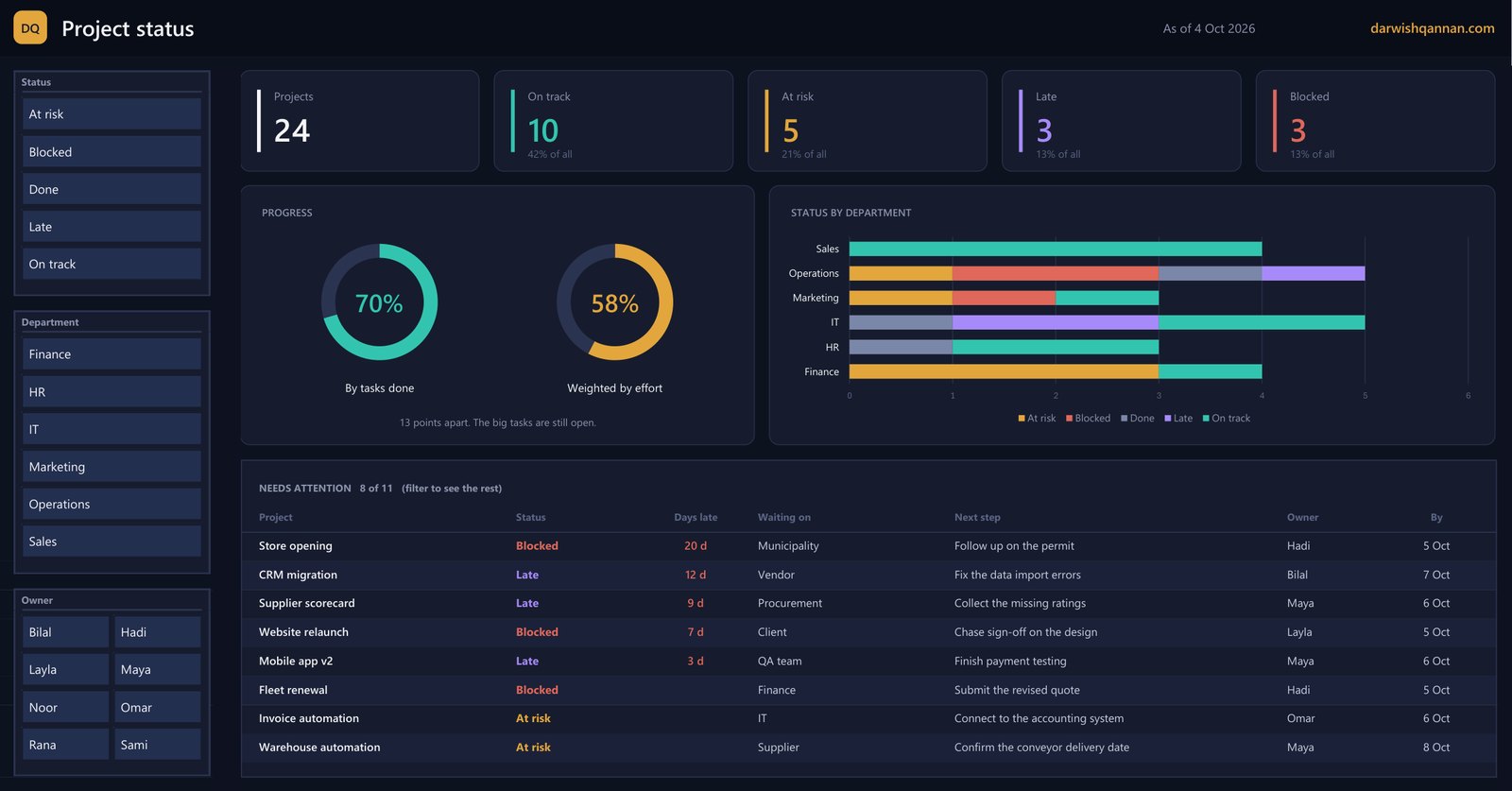
Task: Select Website relaunch project
Action: (303, 632)
